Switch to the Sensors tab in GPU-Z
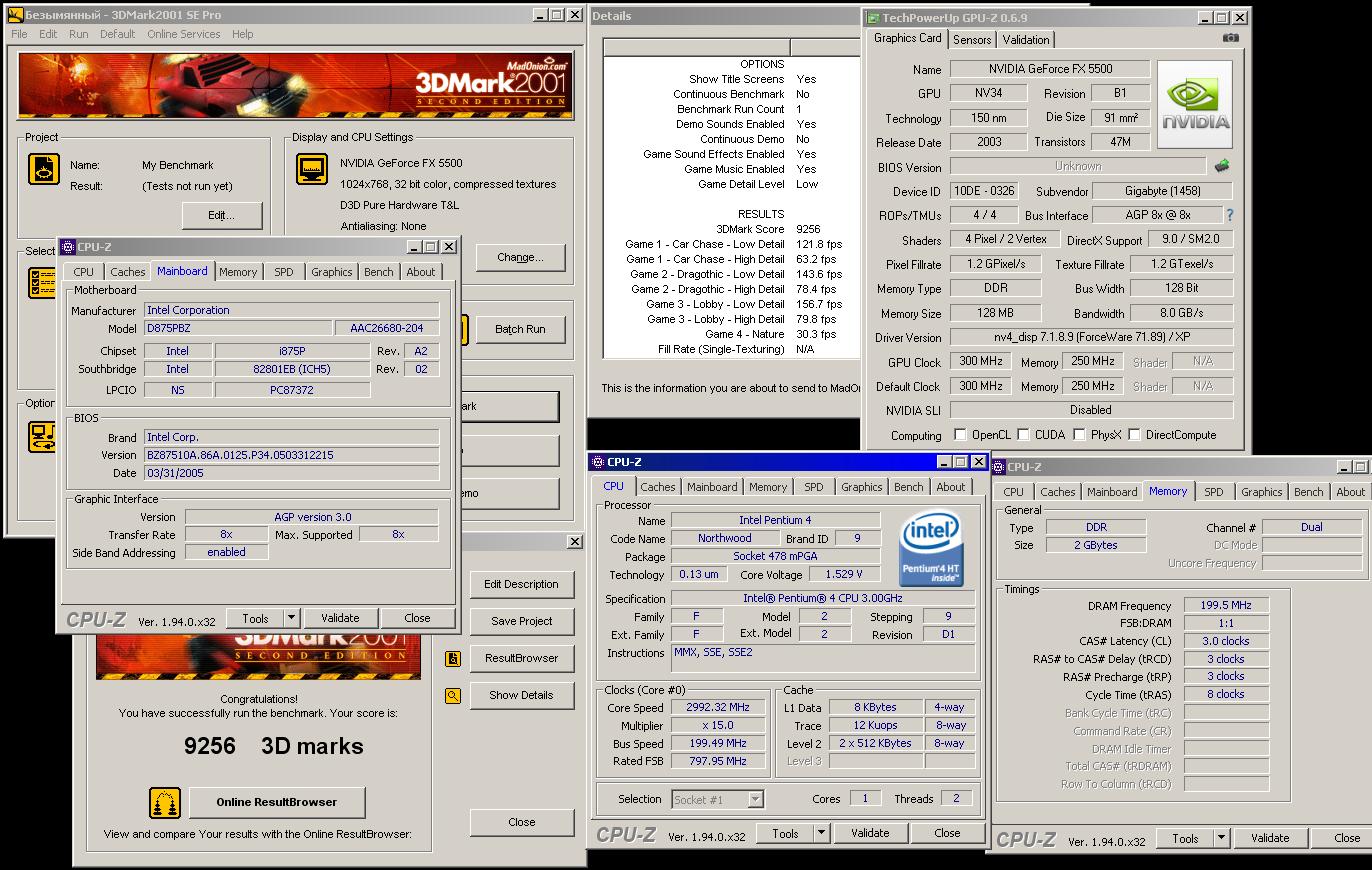Image resolution: width=1372 pixels, height=870 pixels. click(x=972, y=40)
